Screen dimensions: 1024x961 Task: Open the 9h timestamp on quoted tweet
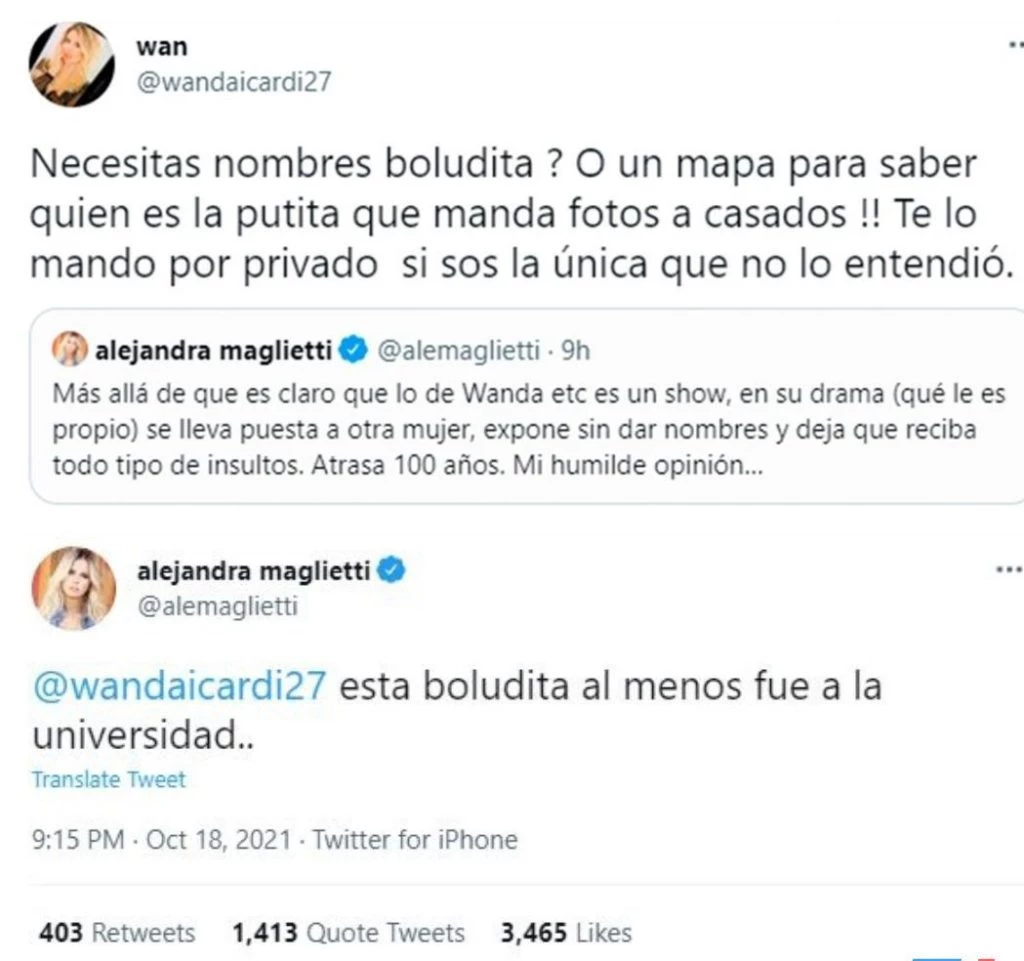(x=575, y=351)
